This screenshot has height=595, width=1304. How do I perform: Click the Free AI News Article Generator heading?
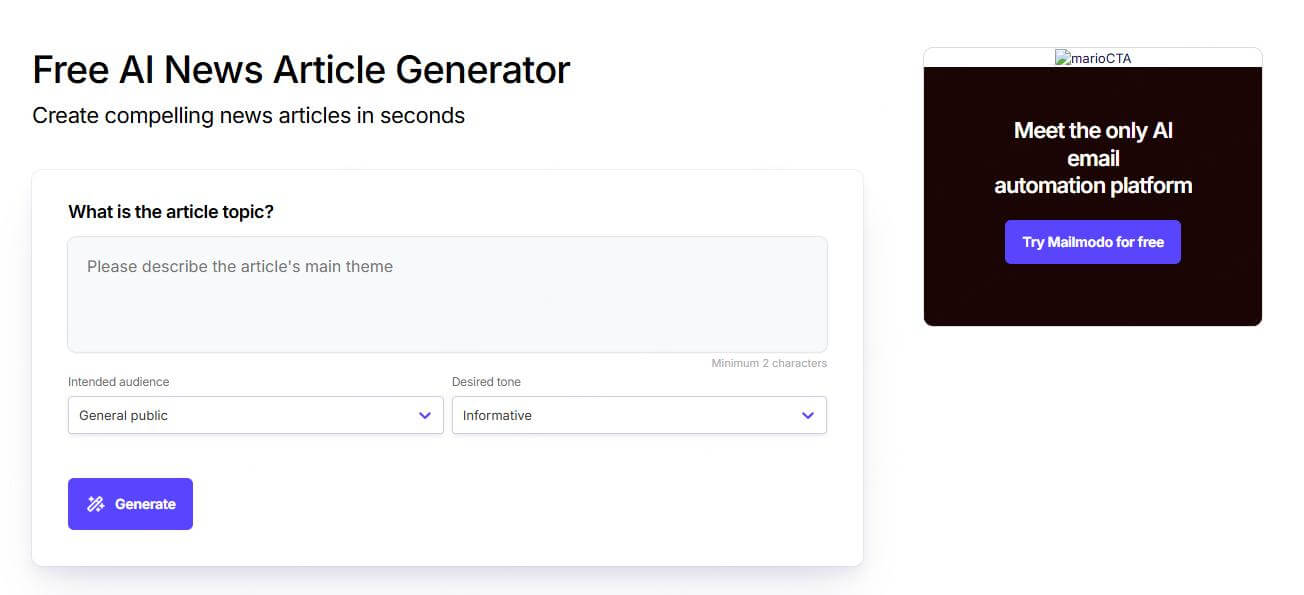[x=301, y=69]
